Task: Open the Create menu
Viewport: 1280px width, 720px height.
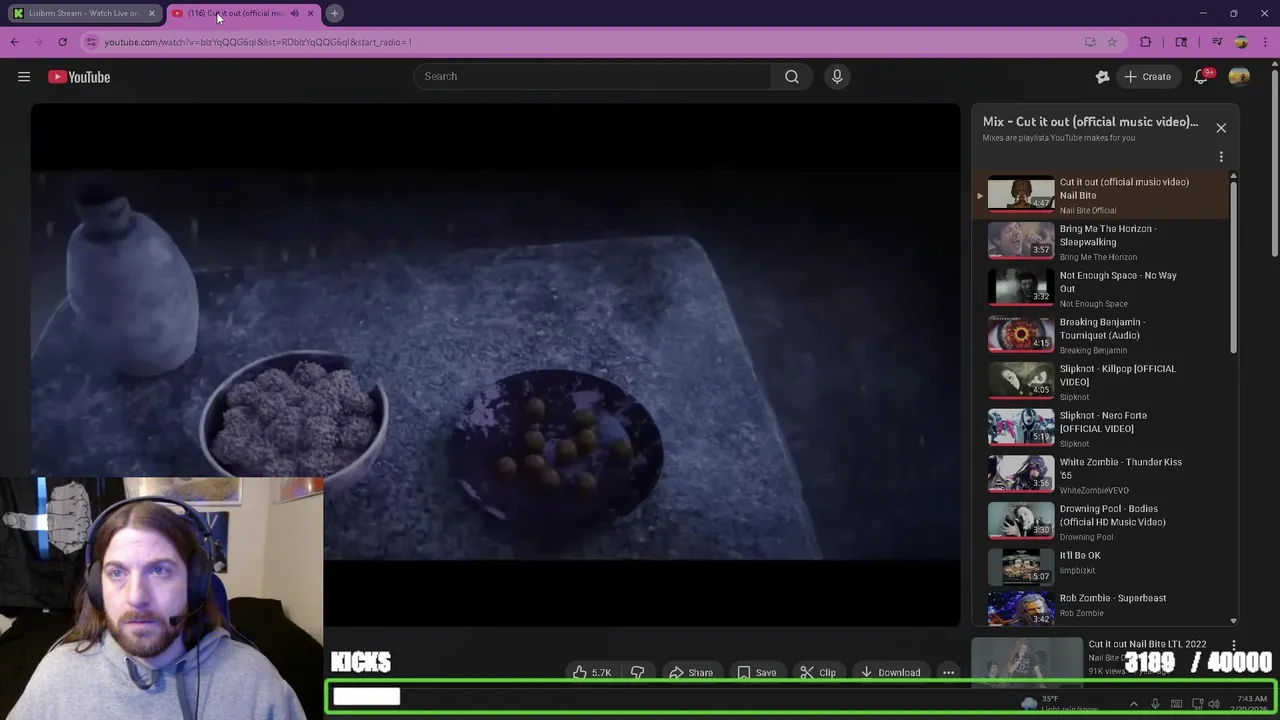Action: (1147, 77)
